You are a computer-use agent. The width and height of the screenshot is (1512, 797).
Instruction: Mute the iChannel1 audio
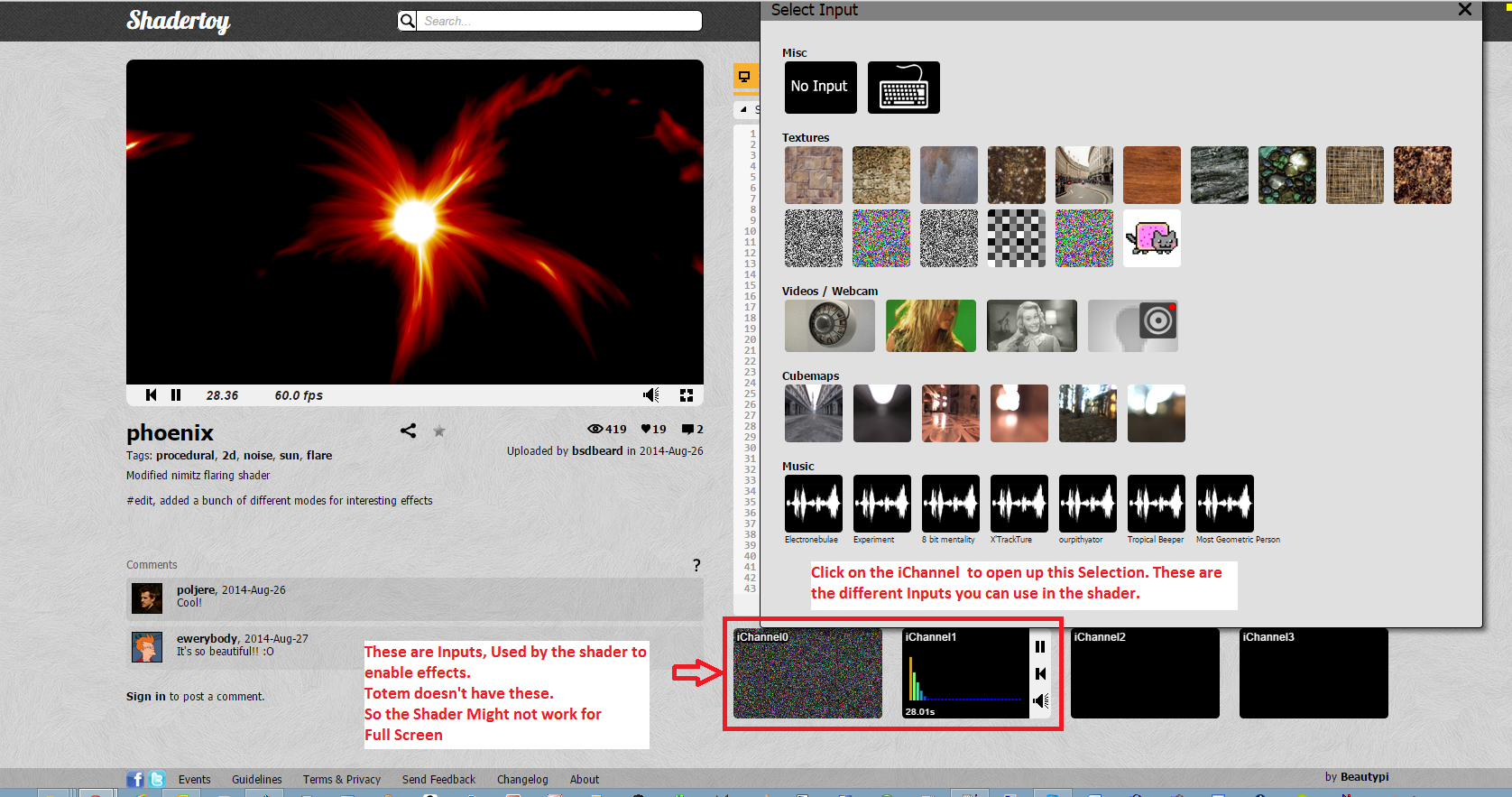coord(1040,700)
